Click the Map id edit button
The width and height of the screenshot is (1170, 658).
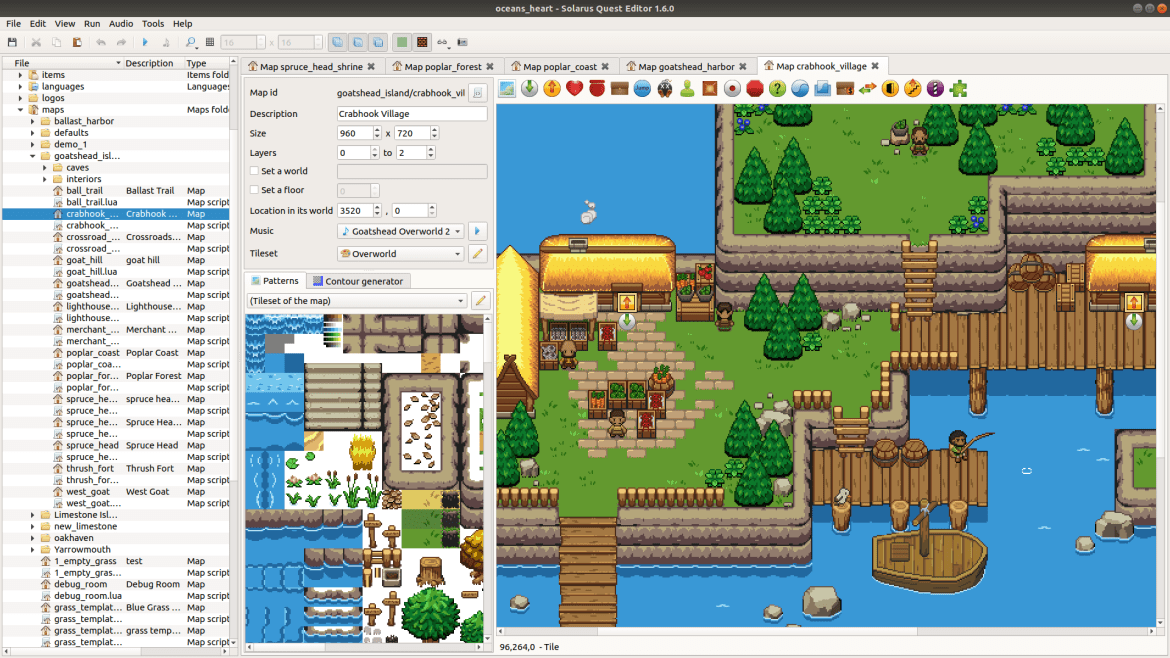tap(478, 93)
